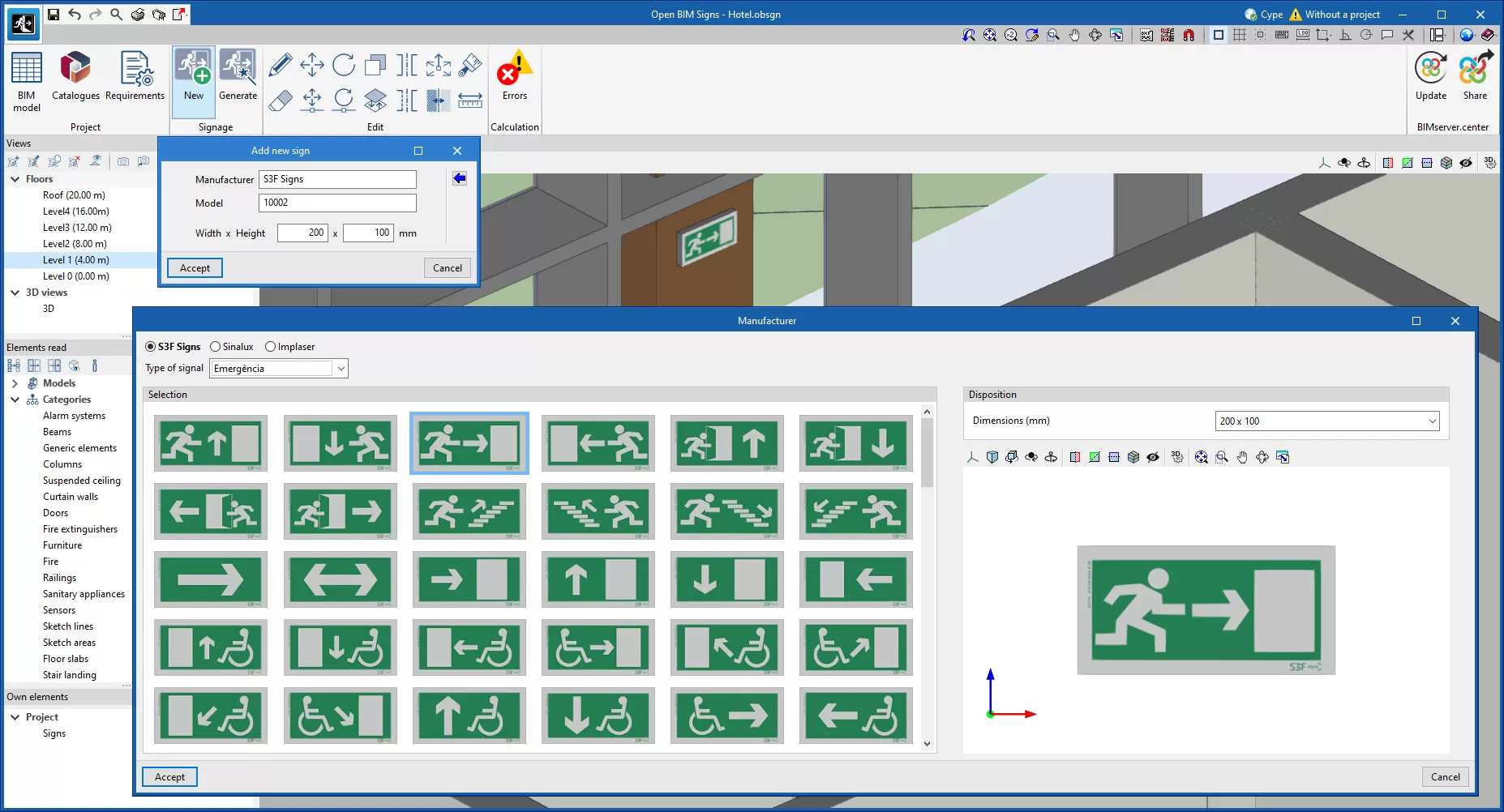
Task: Collapse the Categories tree node
Action: [15, 400]
